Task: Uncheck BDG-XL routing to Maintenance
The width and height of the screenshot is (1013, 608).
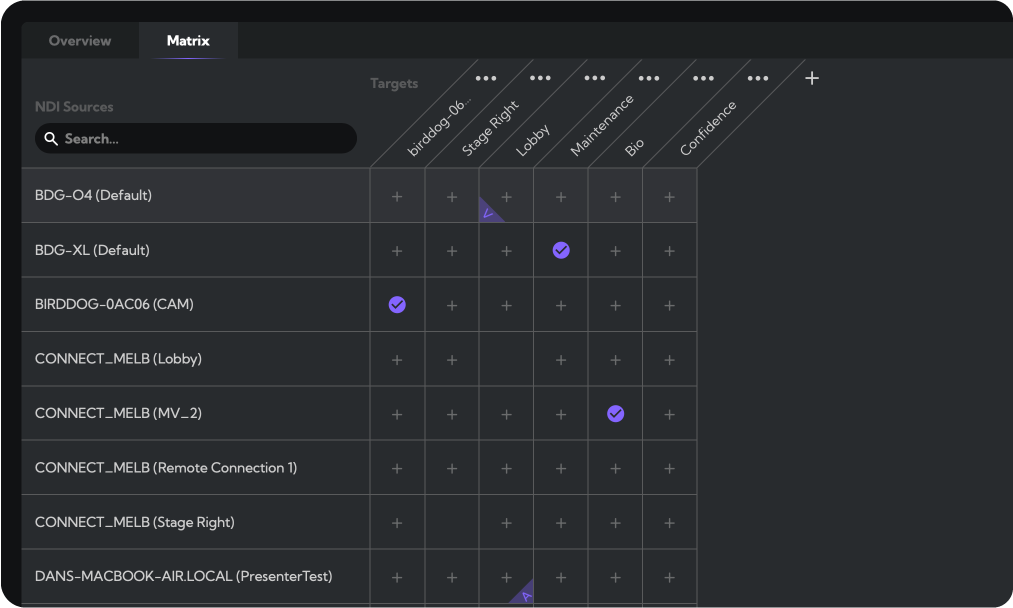Action: click(561, 250)
